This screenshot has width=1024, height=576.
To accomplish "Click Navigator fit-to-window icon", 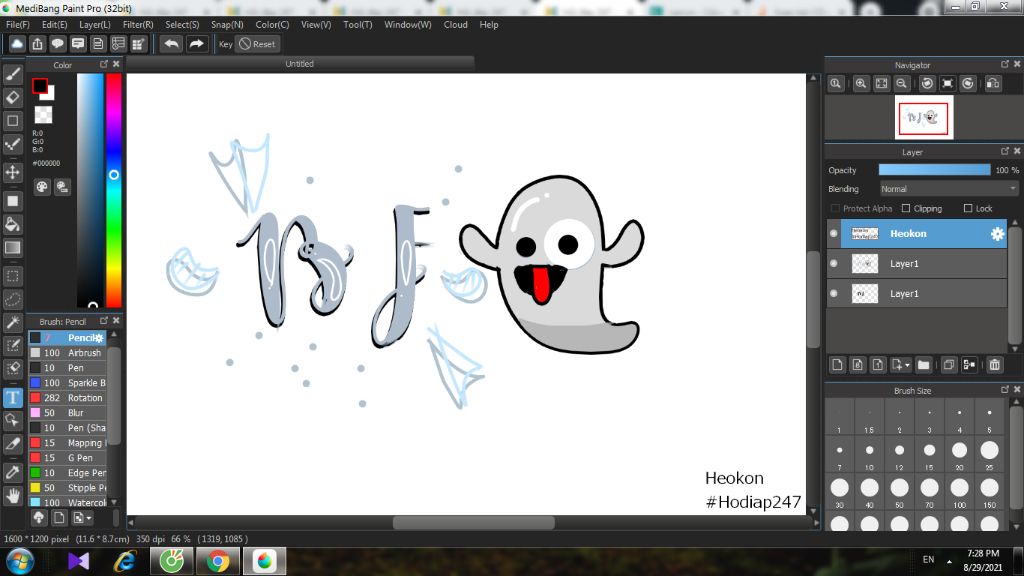I will click(882, 84).
